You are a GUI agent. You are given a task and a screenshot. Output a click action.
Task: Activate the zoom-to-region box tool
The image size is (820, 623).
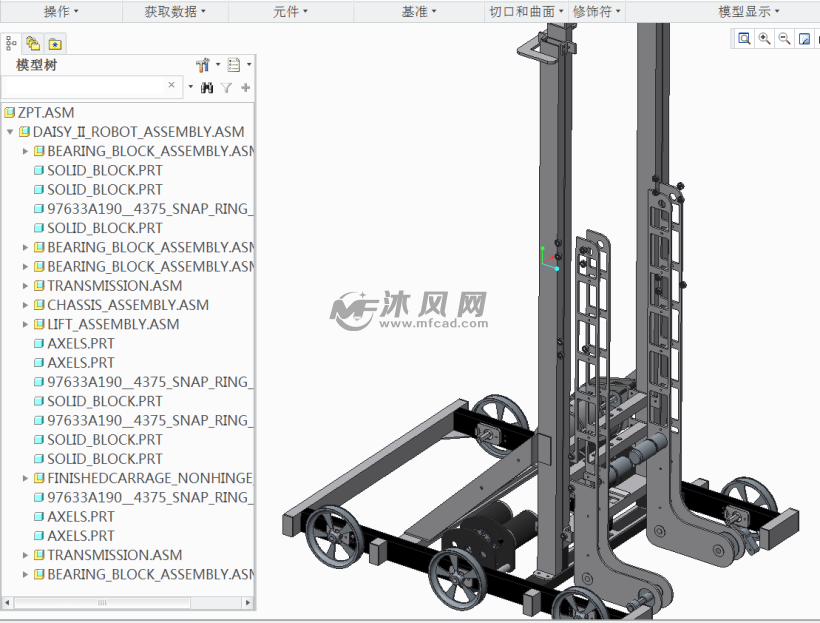click(744, 38)
